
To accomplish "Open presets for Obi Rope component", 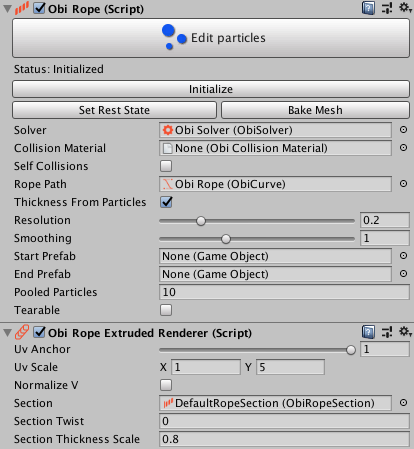I will [387, 8].
